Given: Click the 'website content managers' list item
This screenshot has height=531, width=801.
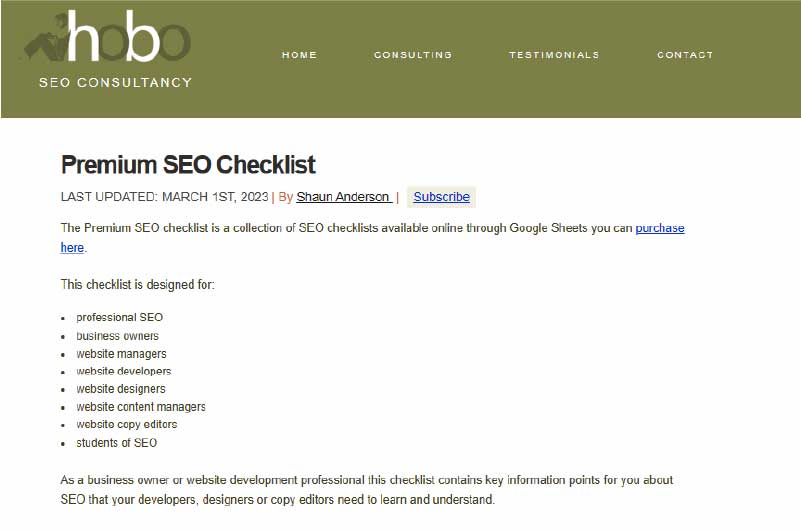Looking at the screenshot, I should [141, 407].
